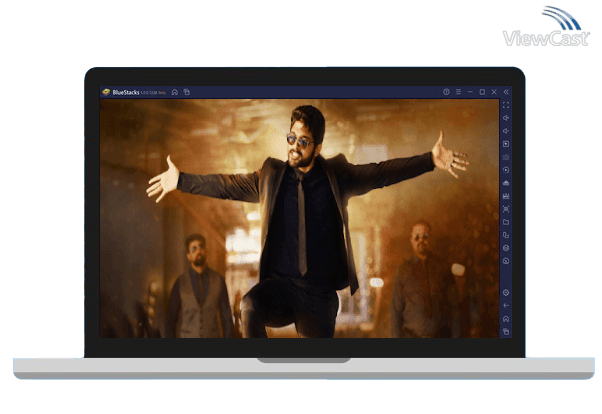
Task: Click the playing video in BlueStacks
Action: pyautogui.click(x=299, y=219)
